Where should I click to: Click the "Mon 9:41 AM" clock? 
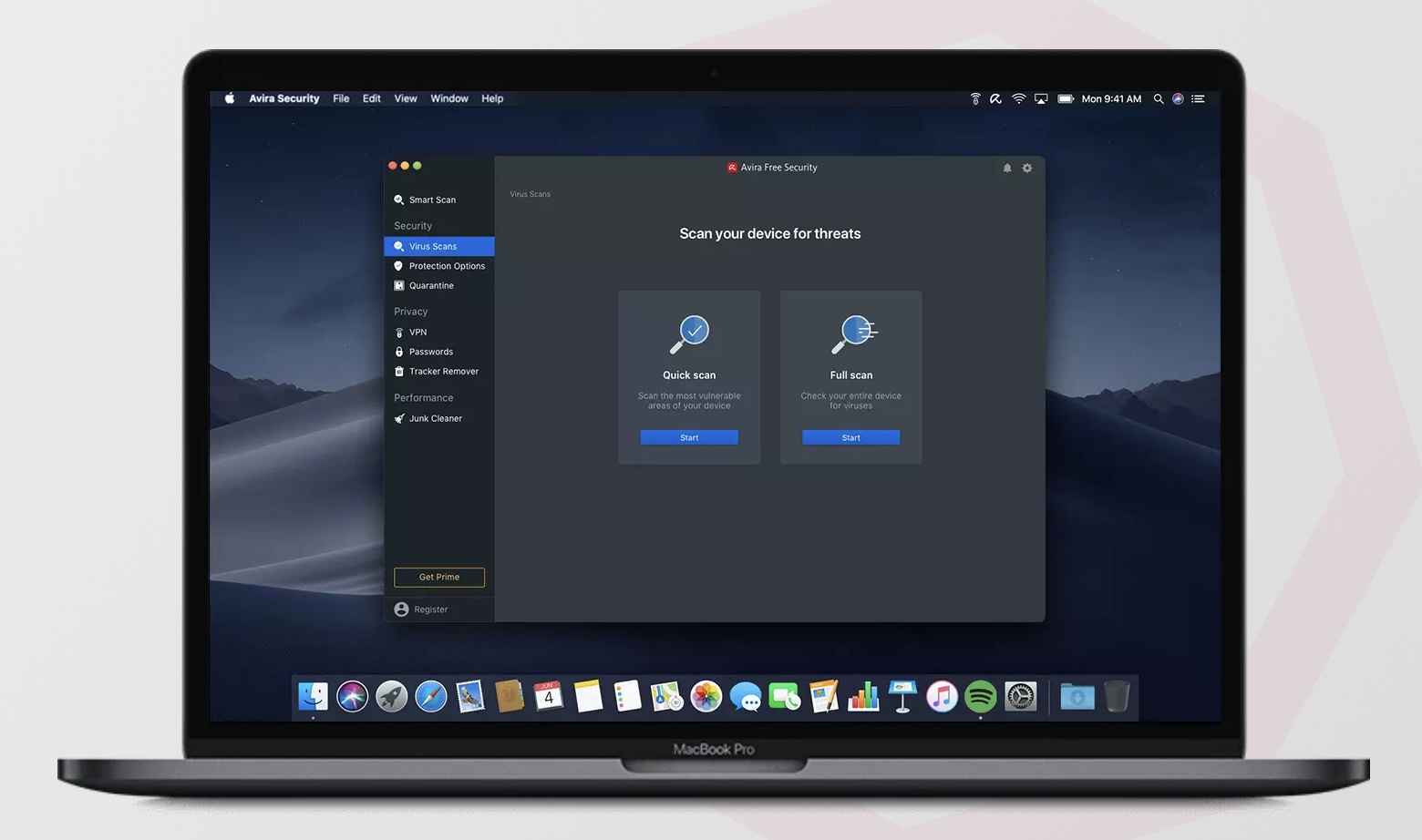click(x=1111, y=98)
